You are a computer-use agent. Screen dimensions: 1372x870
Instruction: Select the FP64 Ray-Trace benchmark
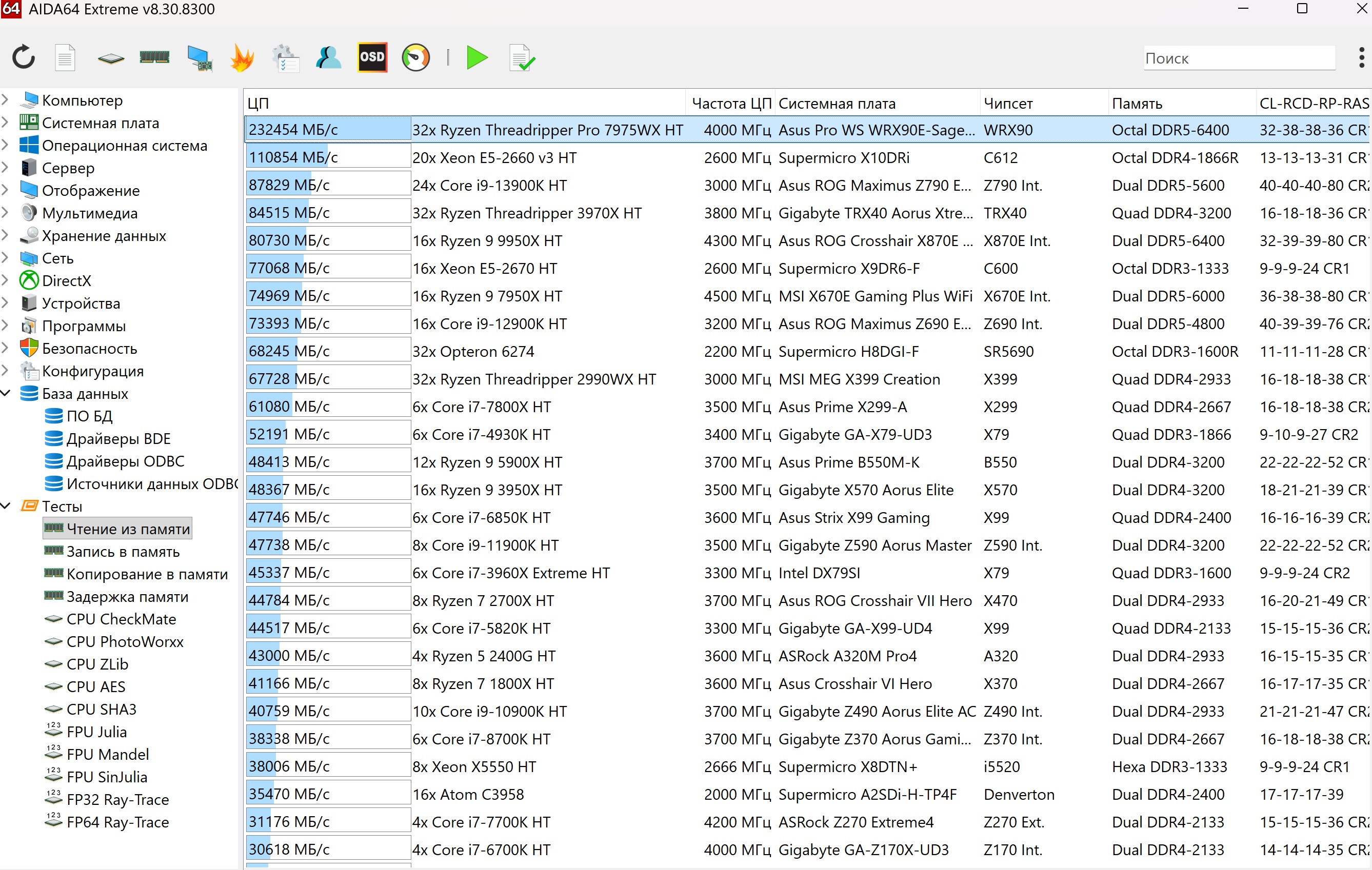(118, 822)
